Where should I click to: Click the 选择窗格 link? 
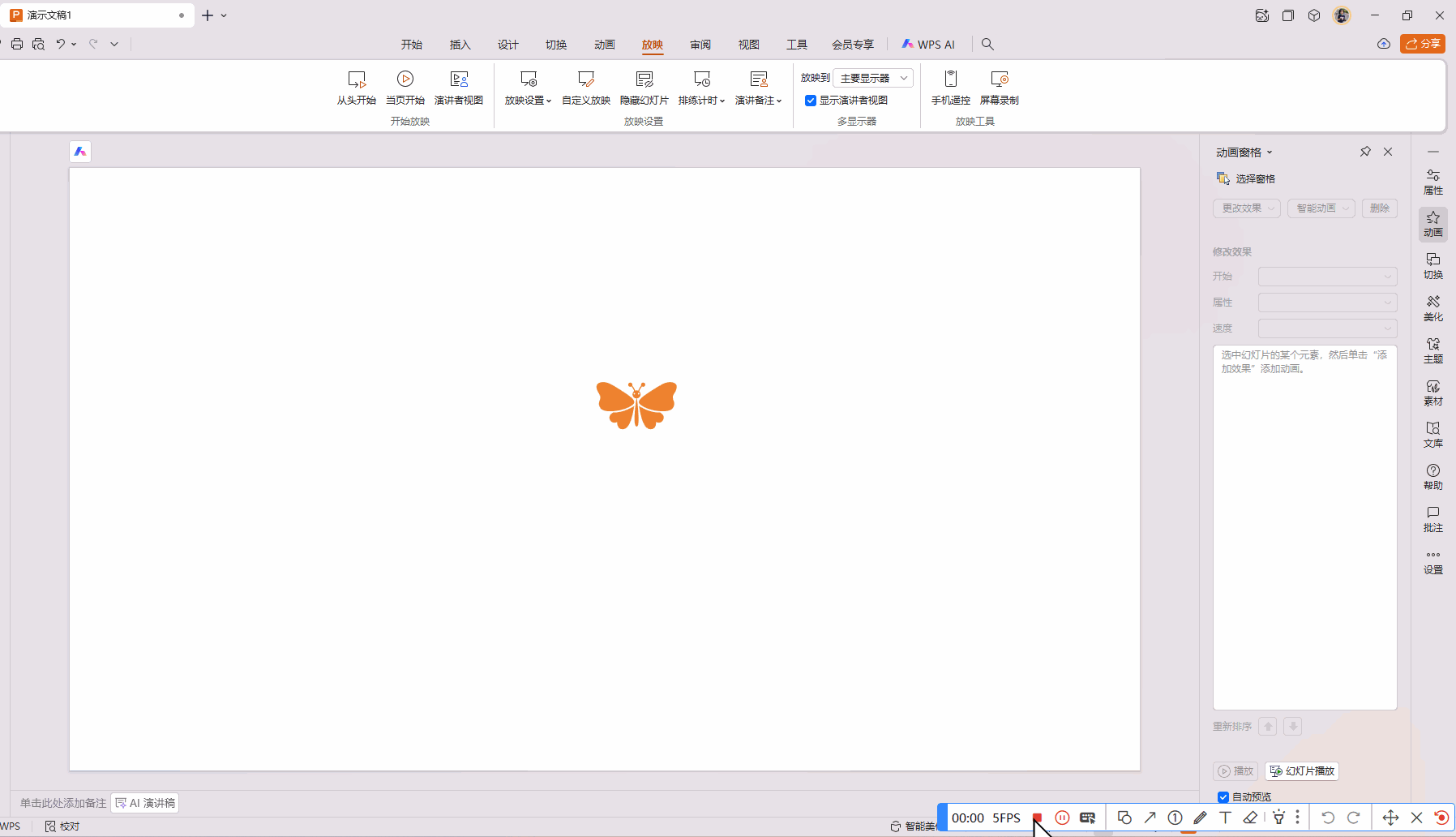pos(1247,178)
